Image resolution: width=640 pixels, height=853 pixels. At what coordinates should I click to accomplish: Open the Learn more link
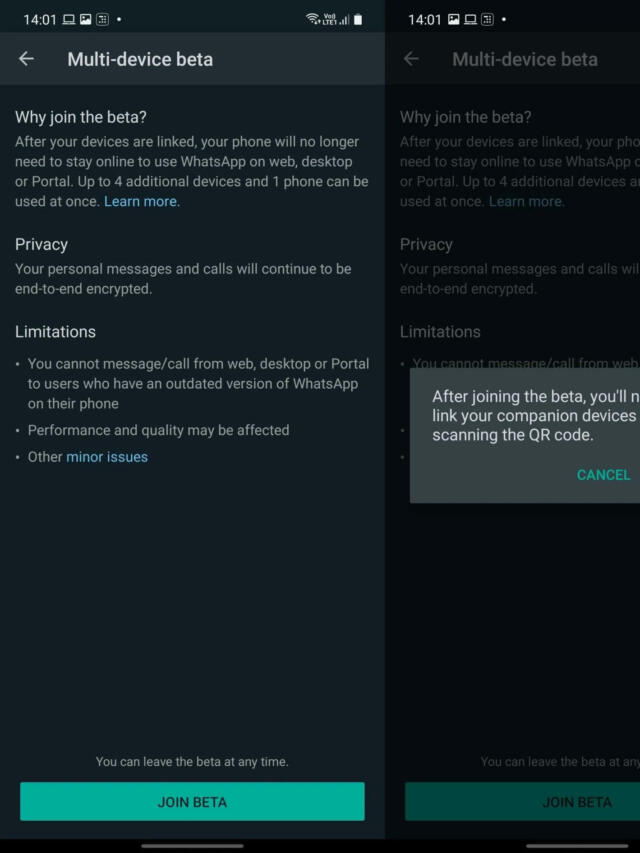(140, 201)
